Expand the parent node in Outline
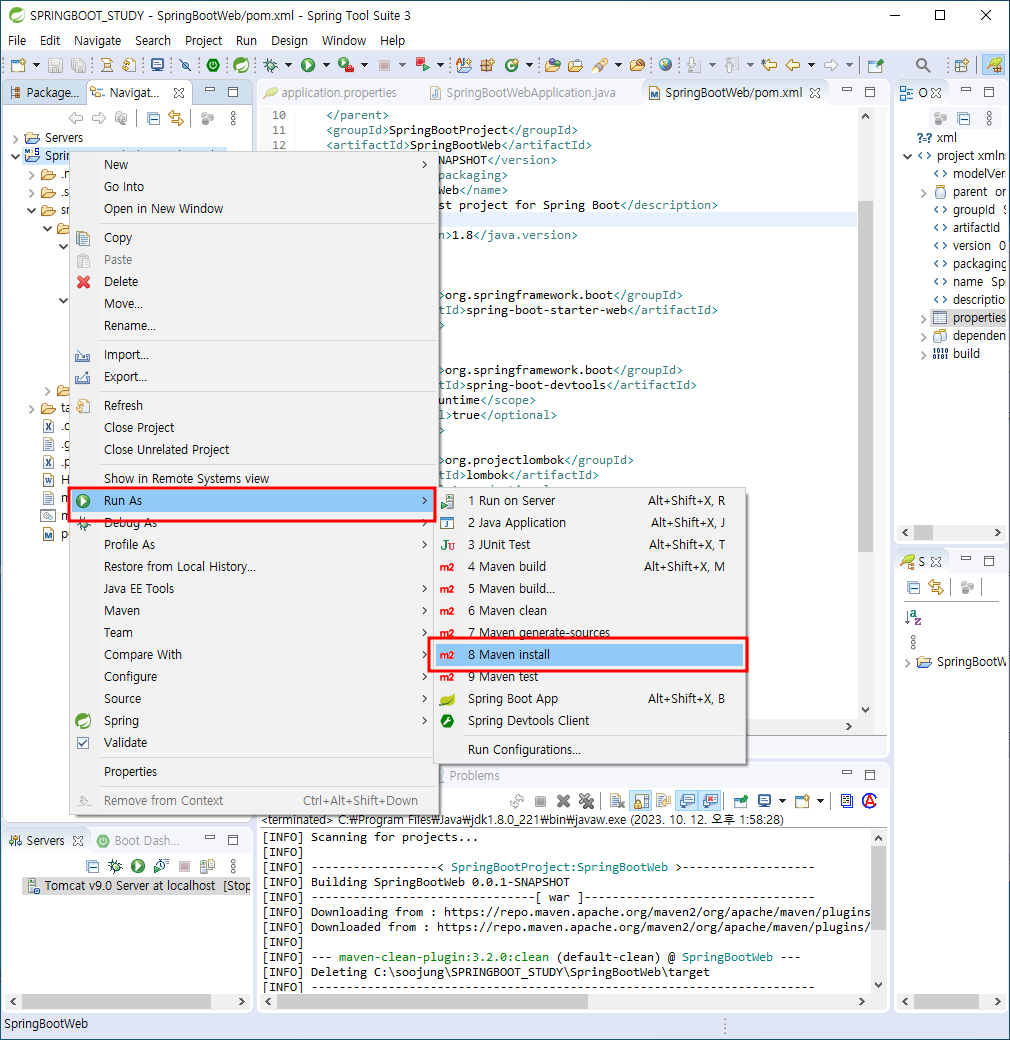Image resolution: width=1010 pixels, height=1040 pixels. coord(924,193)
